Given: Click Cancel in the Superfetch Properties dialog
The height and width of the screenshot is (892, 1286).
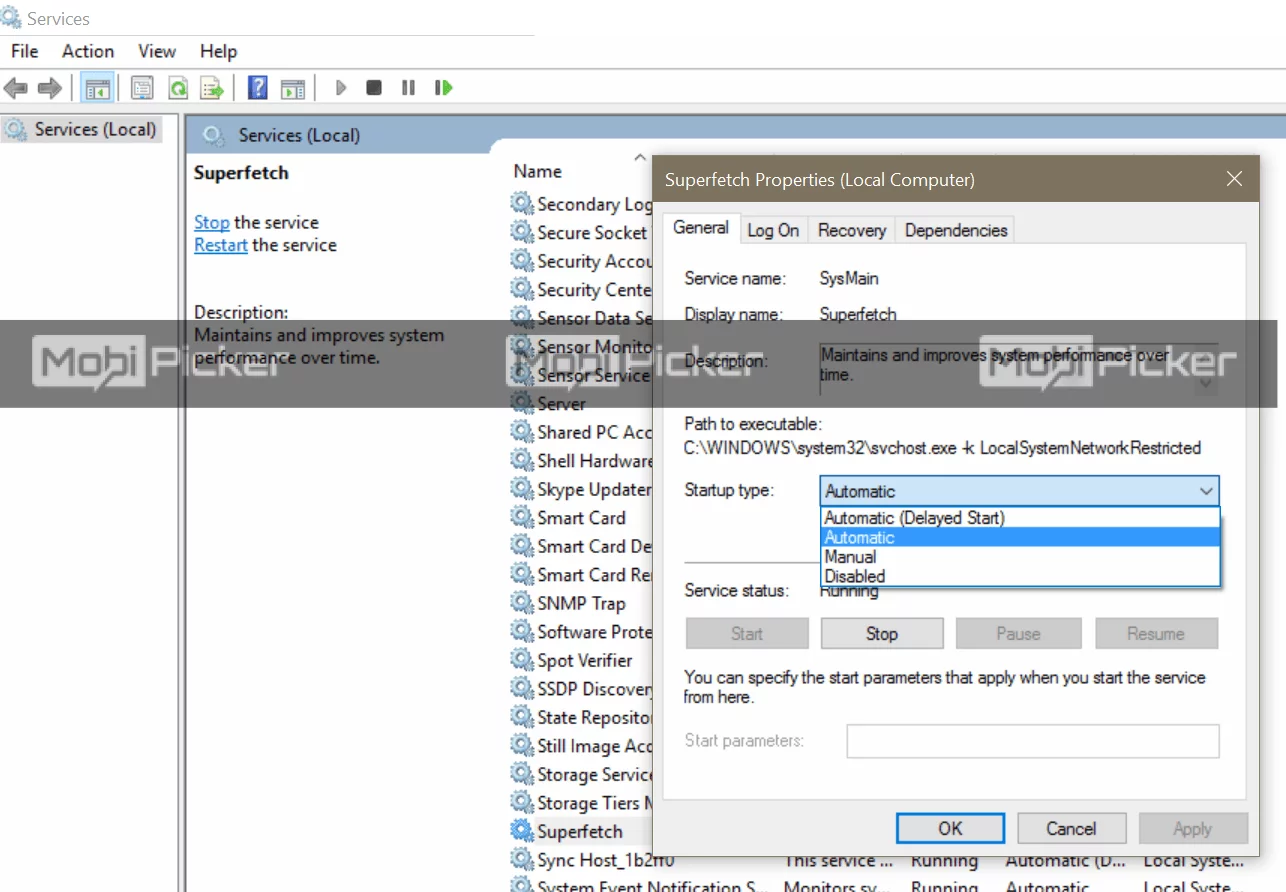Looking at the screenshot, I should (x=1071, y=828).
